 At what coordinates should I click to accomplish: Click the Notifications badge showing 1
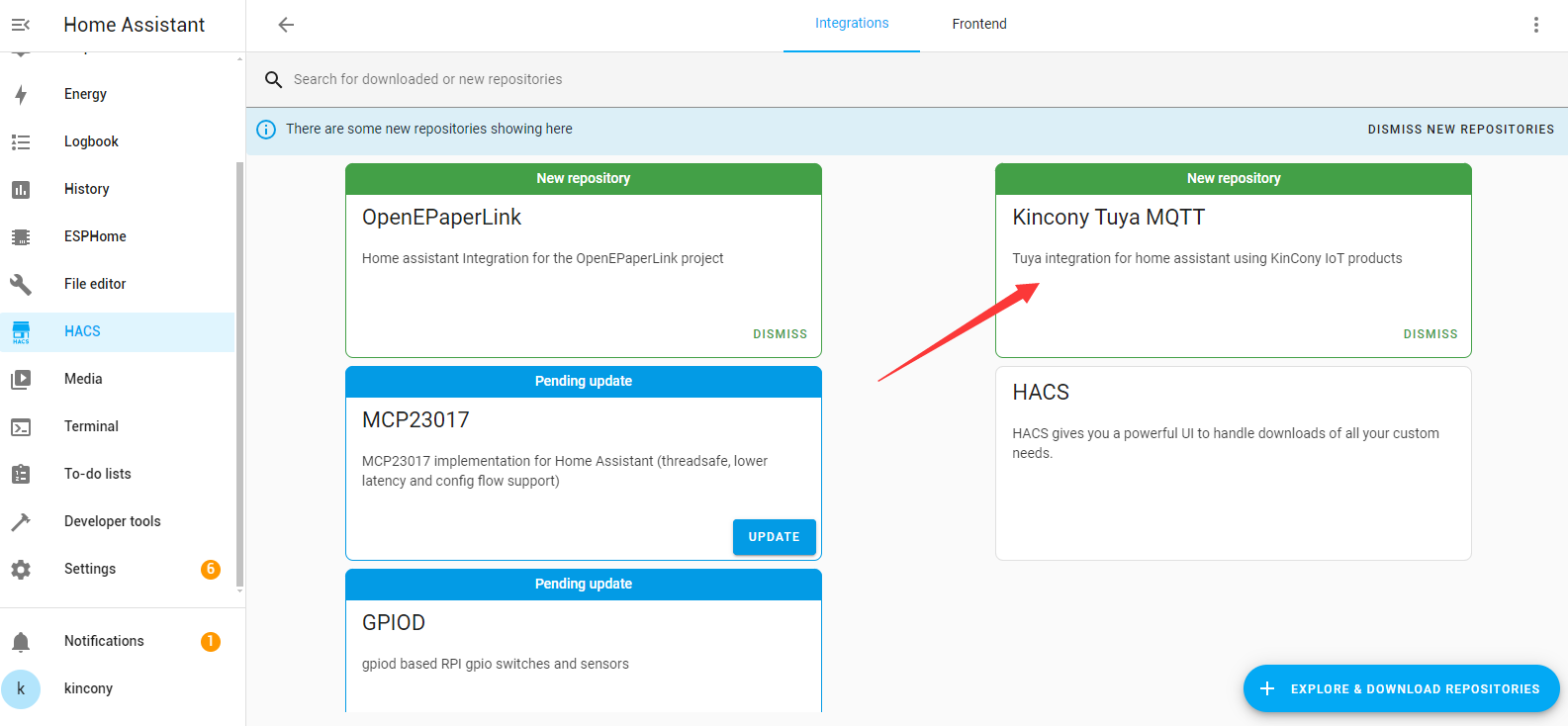tap(211, 641)
